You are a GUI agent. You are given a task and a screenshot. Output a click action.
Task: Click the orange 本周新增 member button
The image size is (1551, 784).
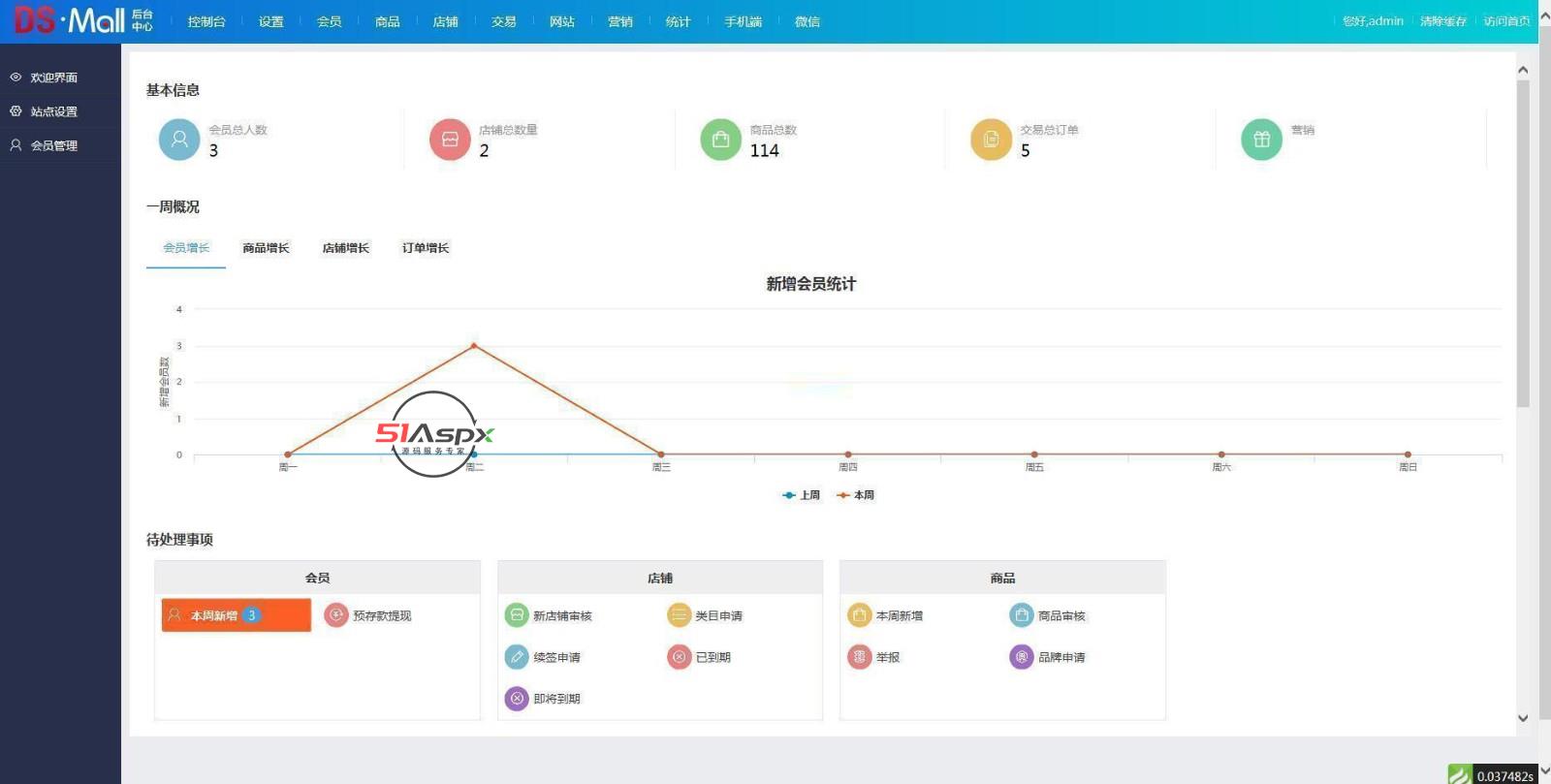click(x=237, y=615)
